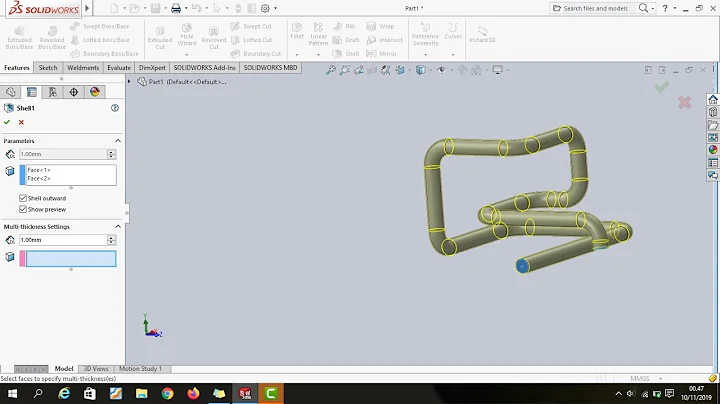Select the Swept Boss/Base tool
Screen dimensions: 720x404
point(100,27)
